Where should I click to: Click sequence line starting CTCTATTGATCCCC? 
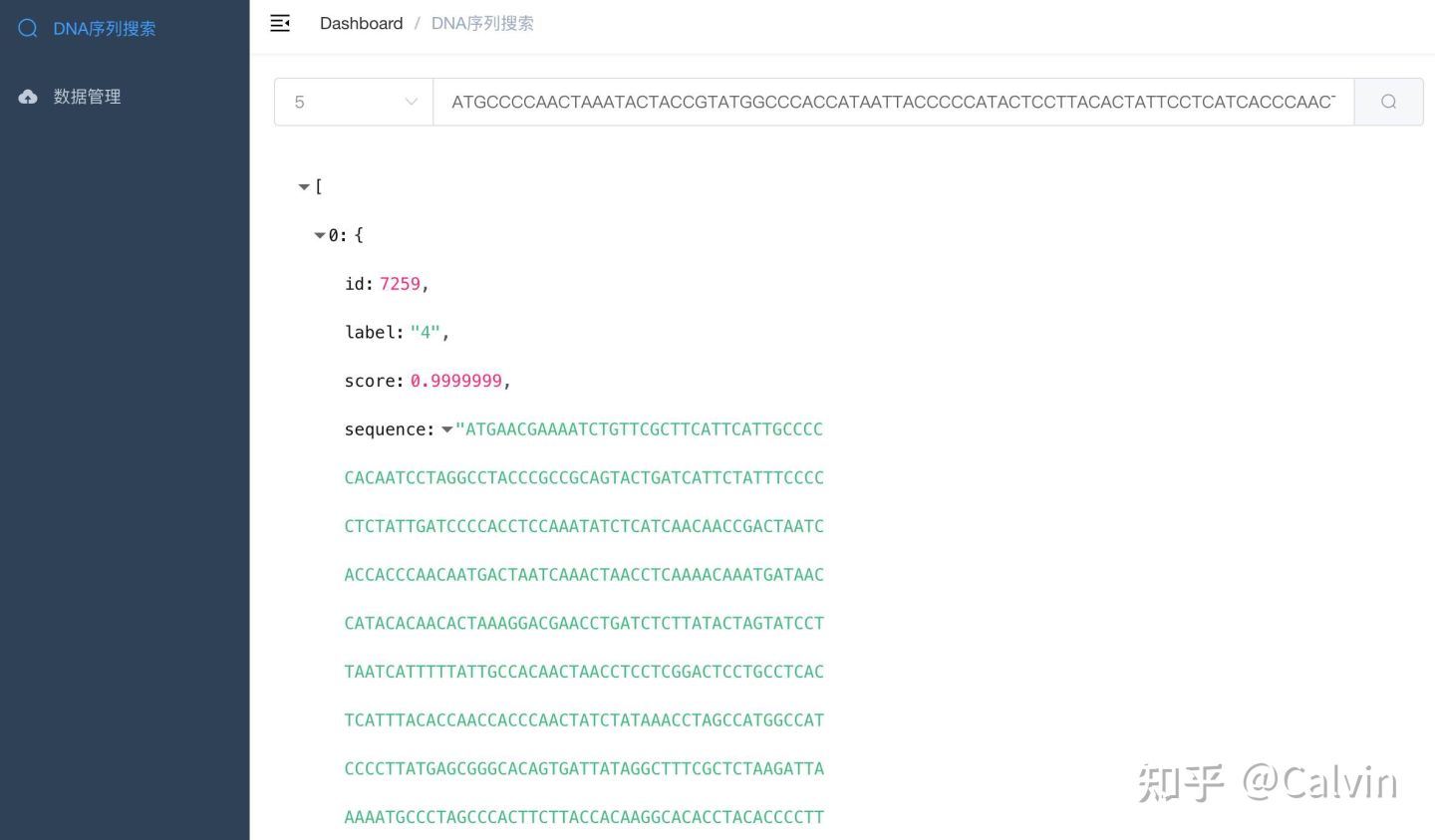pyautogui.click(x=584, y=526)
